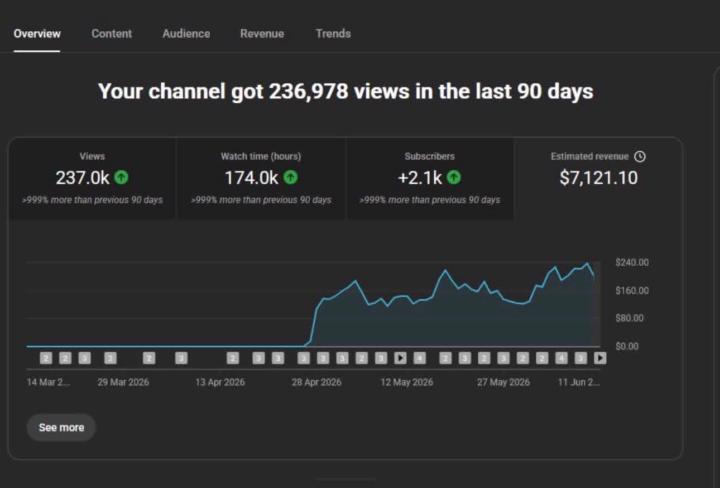Switch to the Content tab
Viewport: 720px width, 488px height.
(112, 34)
